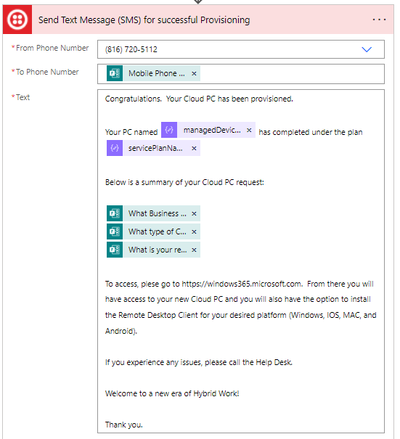
Task: Click the 'please call the Help Desk' line
Action: 199,362
